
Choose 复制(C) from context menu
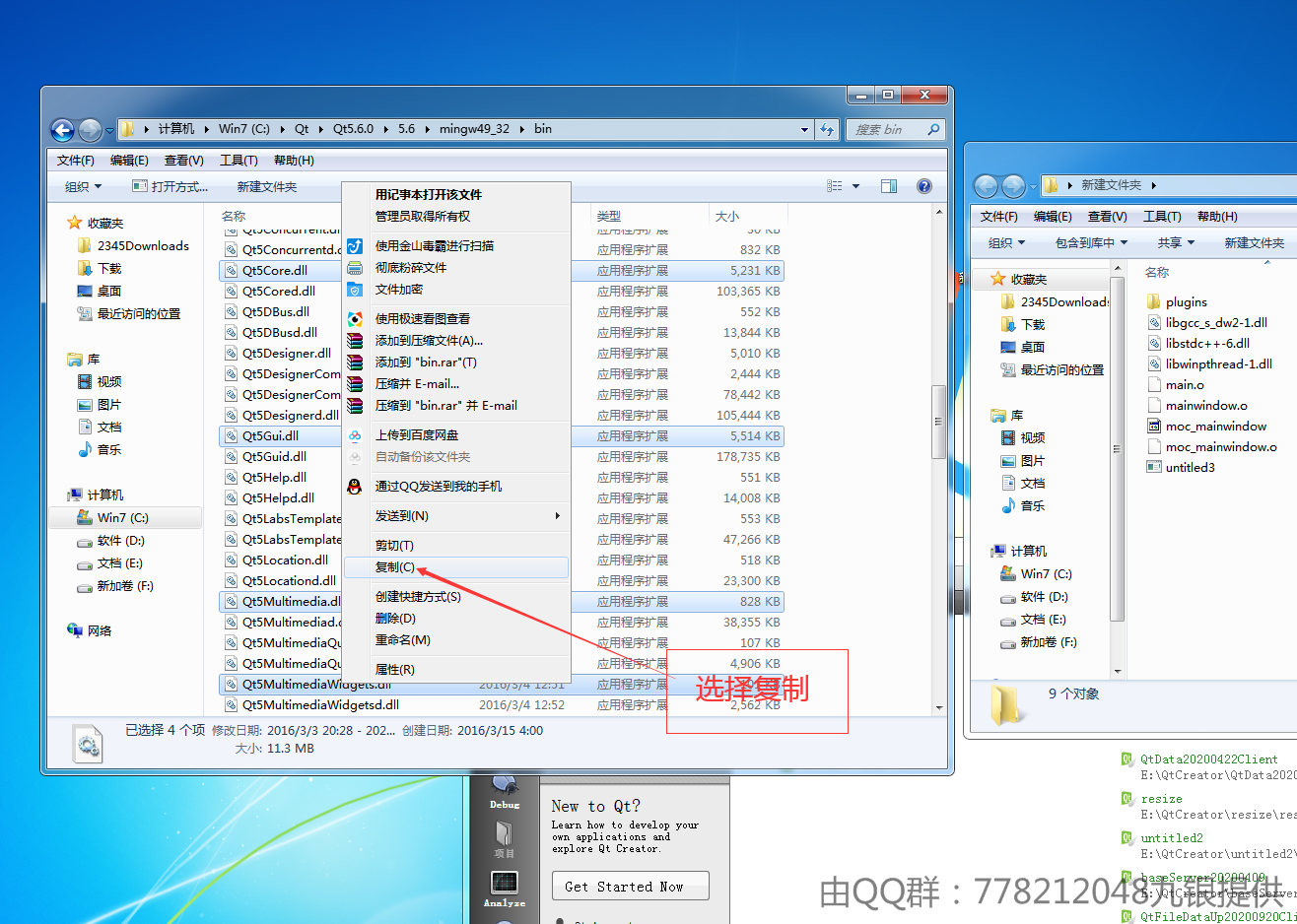[x=456, y=567]
